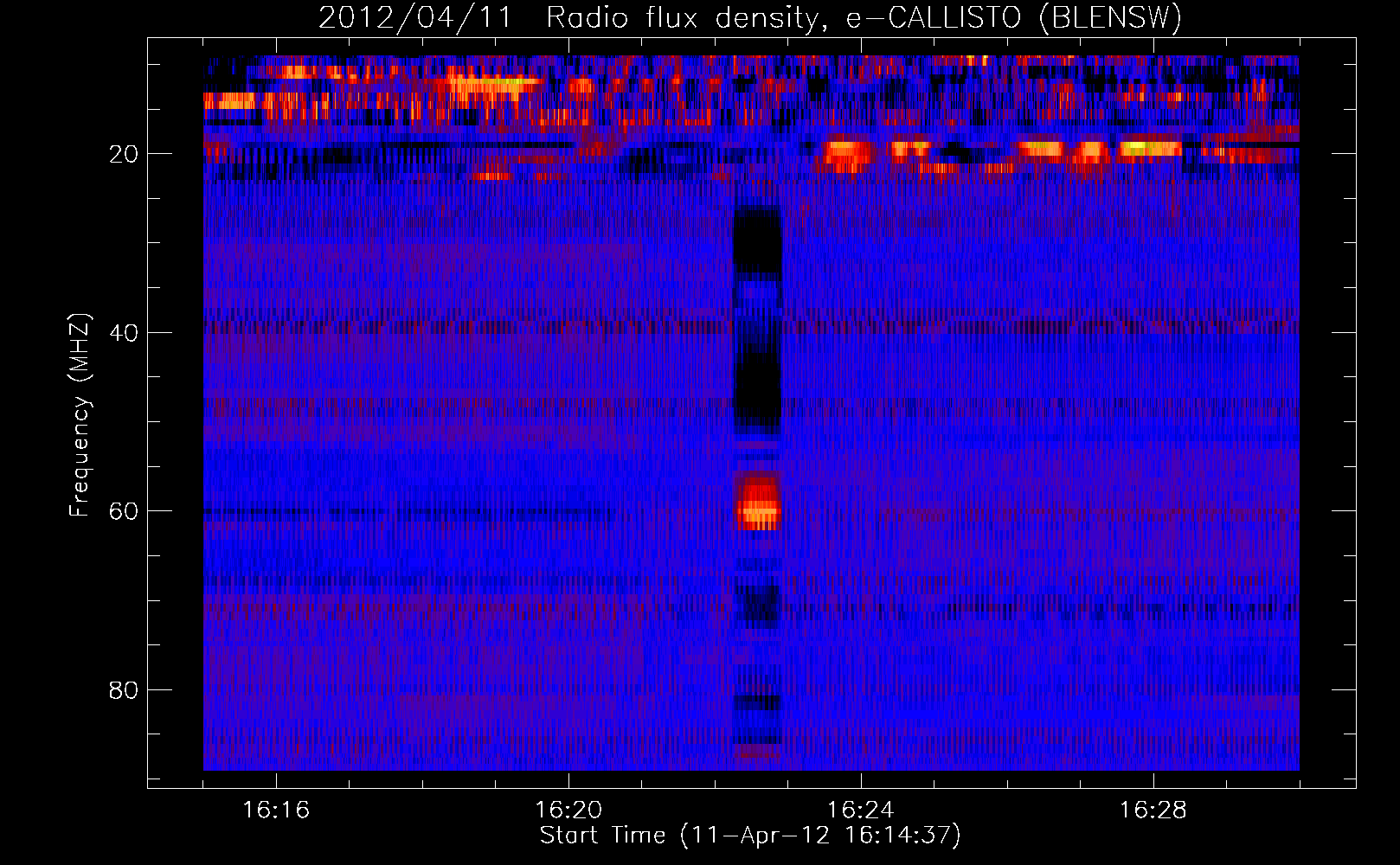
Task: Click the 'Start Time (11-Apr-12 16:14:37)' axis label
Action: (750, 836)
